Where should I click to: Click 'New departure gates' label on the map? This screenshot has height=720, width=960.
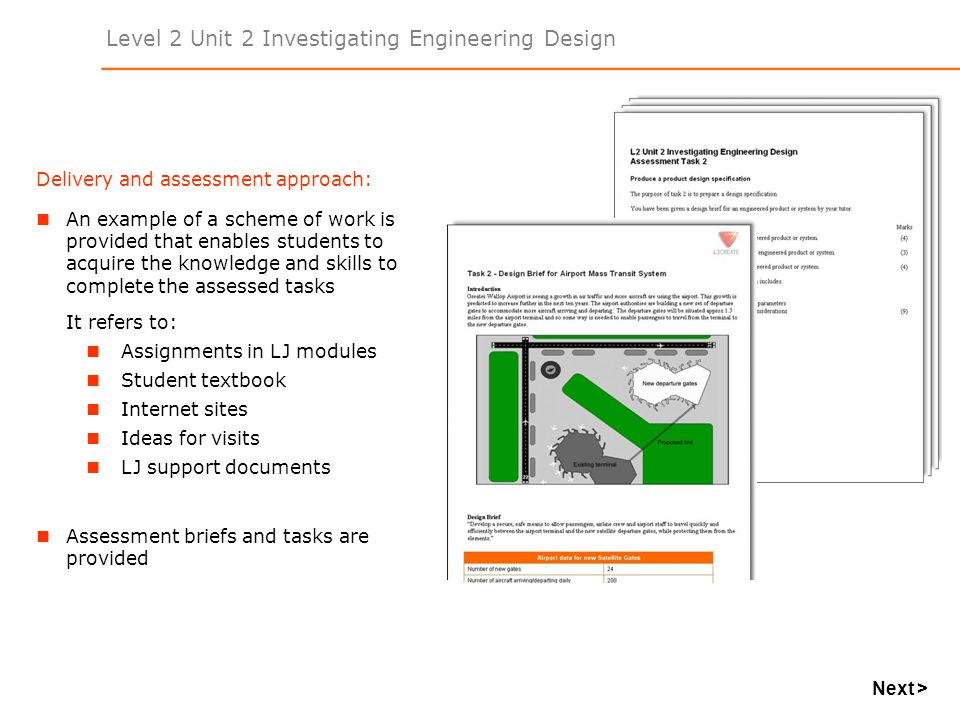click(669, 383)
